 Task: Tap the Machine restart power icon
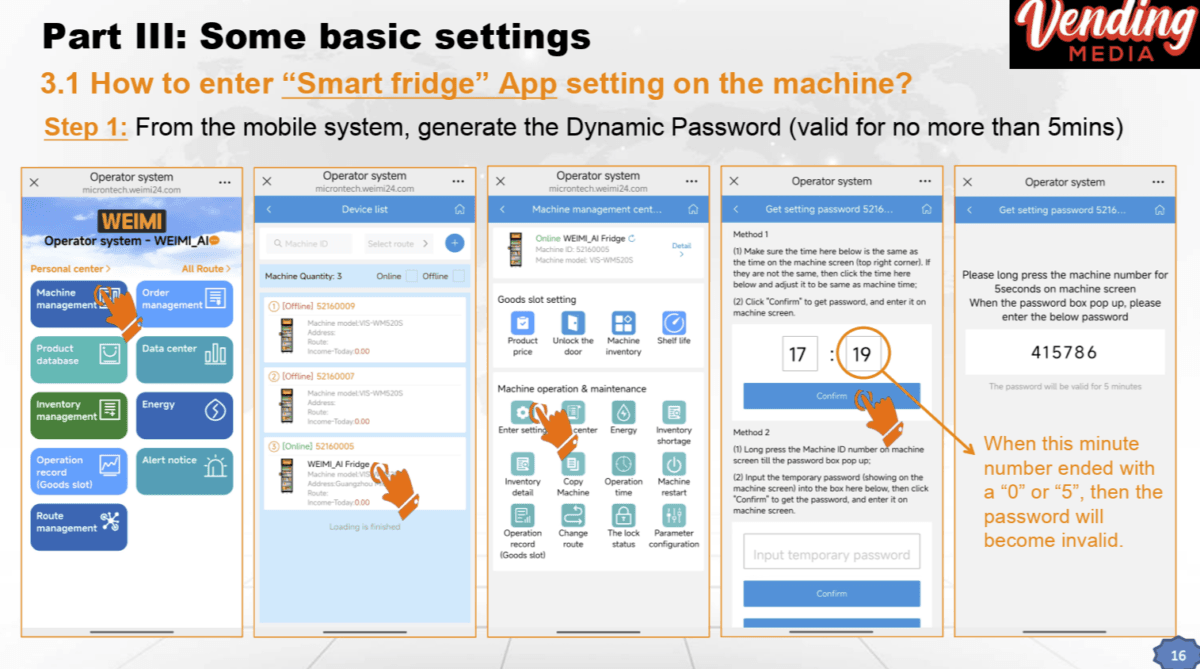click(x=674, y=465)
